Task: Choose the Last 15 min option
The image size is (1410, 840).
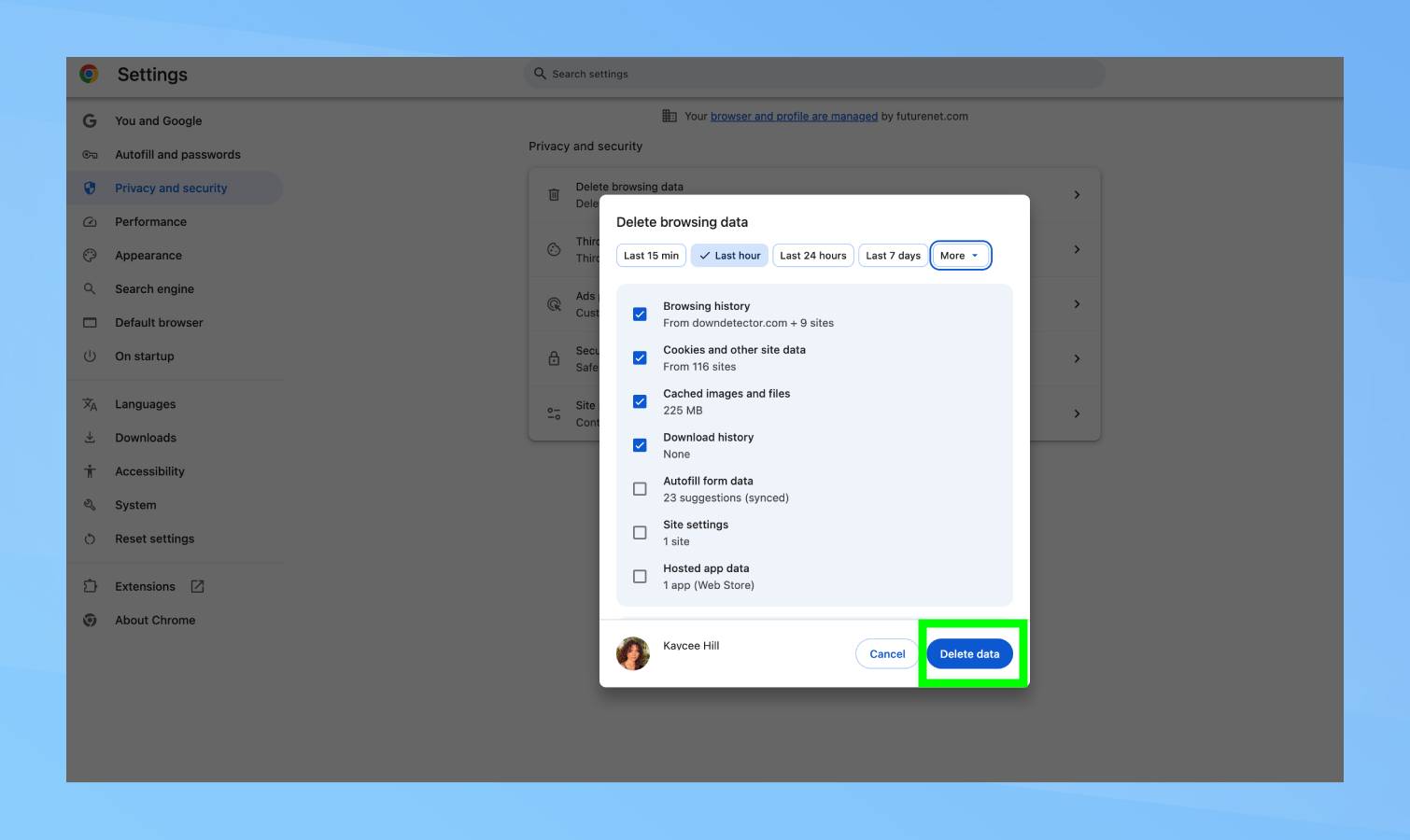Action: (651, 256)
